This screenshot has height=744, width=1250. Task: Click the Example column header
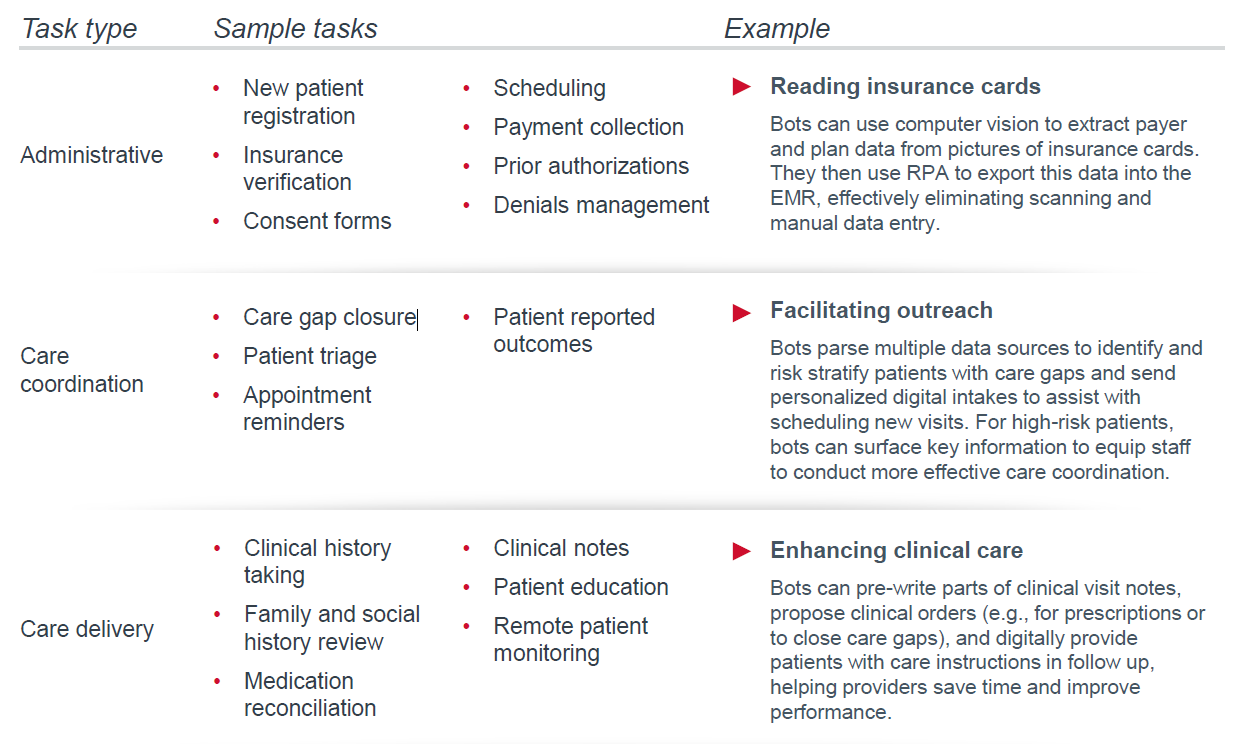pos(777,29)
